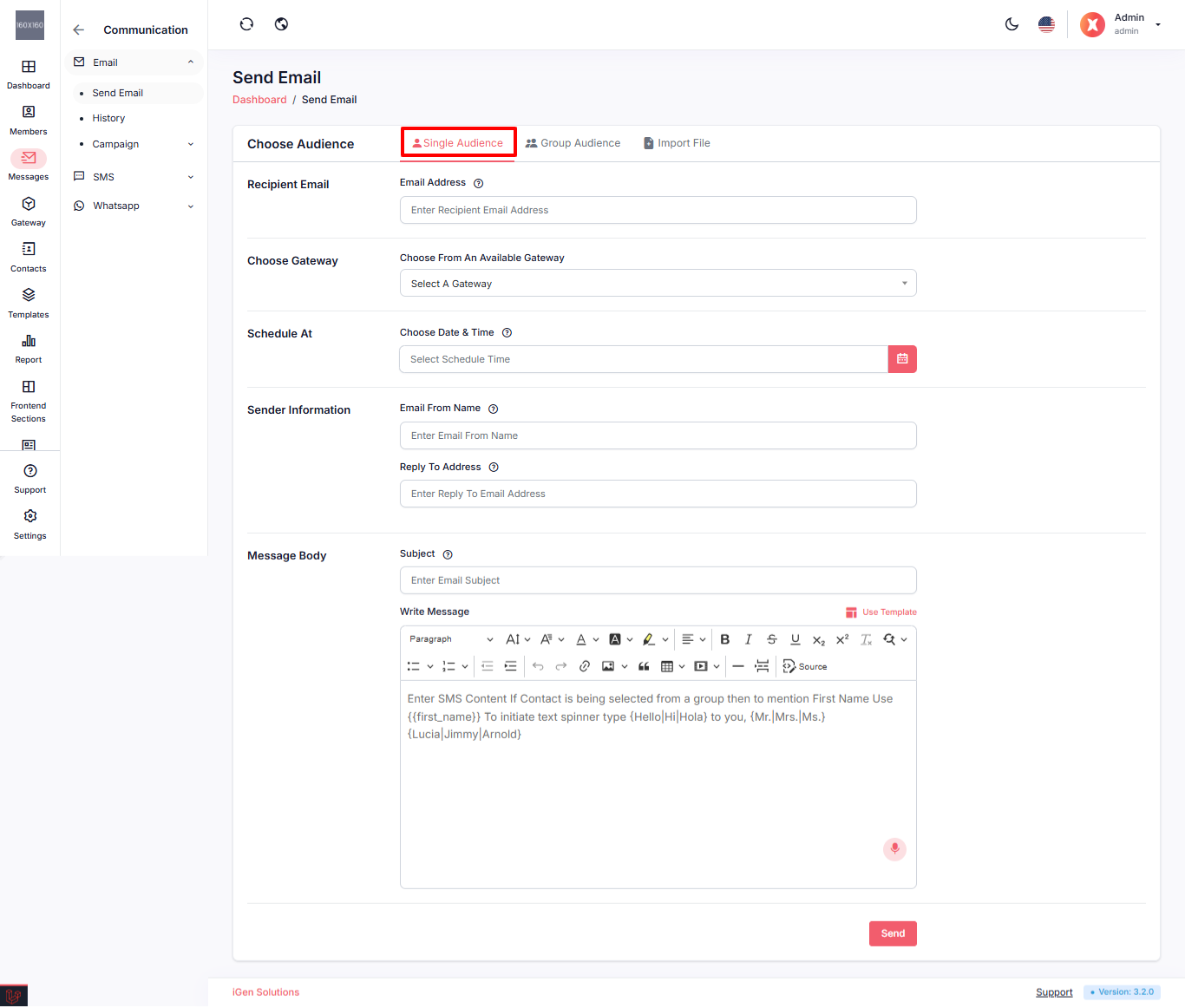Insert a link in the message

[585, 666]
